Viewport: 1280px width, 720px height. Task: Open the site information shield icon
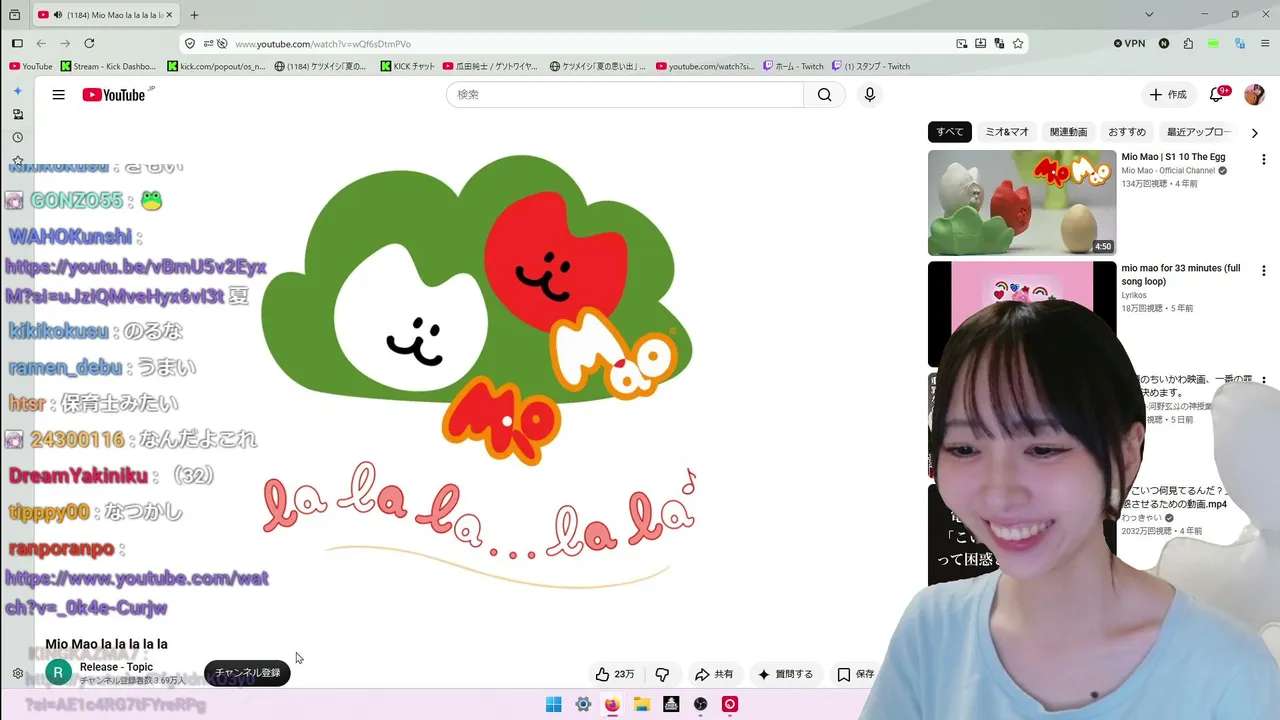click(x=190, y=44)
